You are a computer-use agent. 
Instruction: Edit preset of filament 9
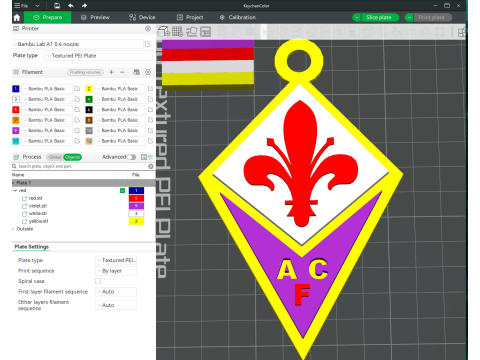[77, 130]
